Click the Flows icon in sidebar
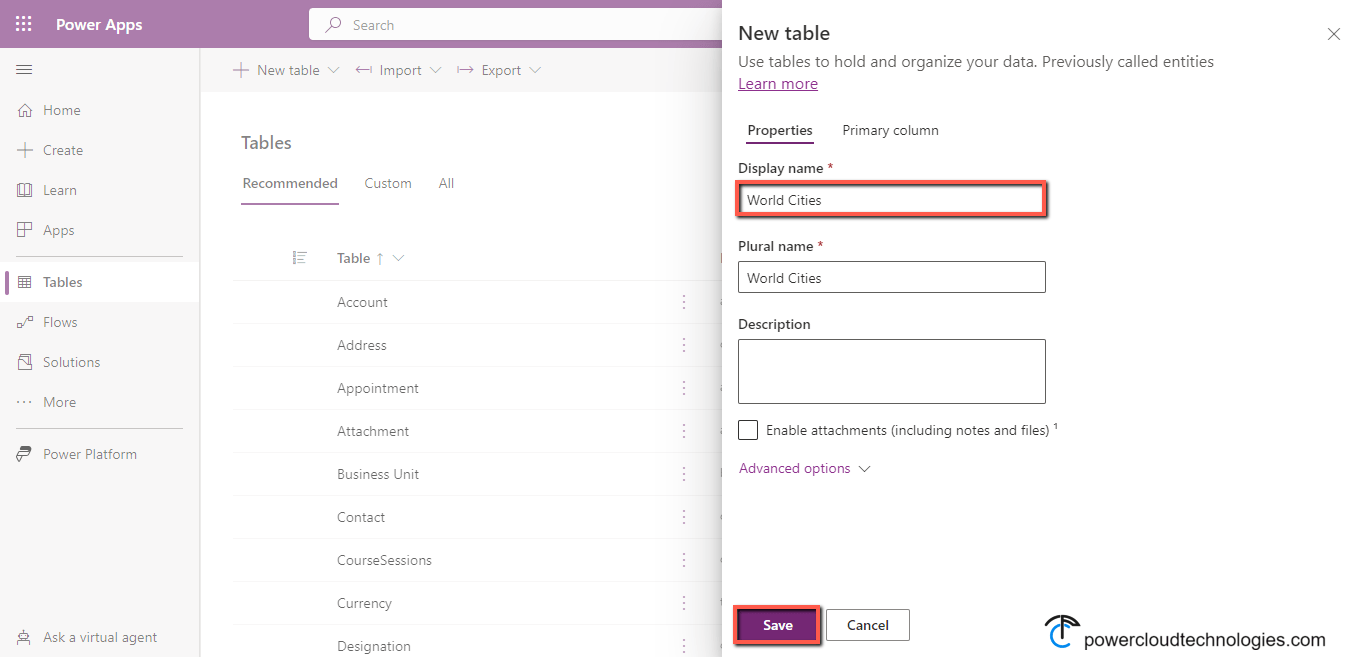 [x=25, y=322]
